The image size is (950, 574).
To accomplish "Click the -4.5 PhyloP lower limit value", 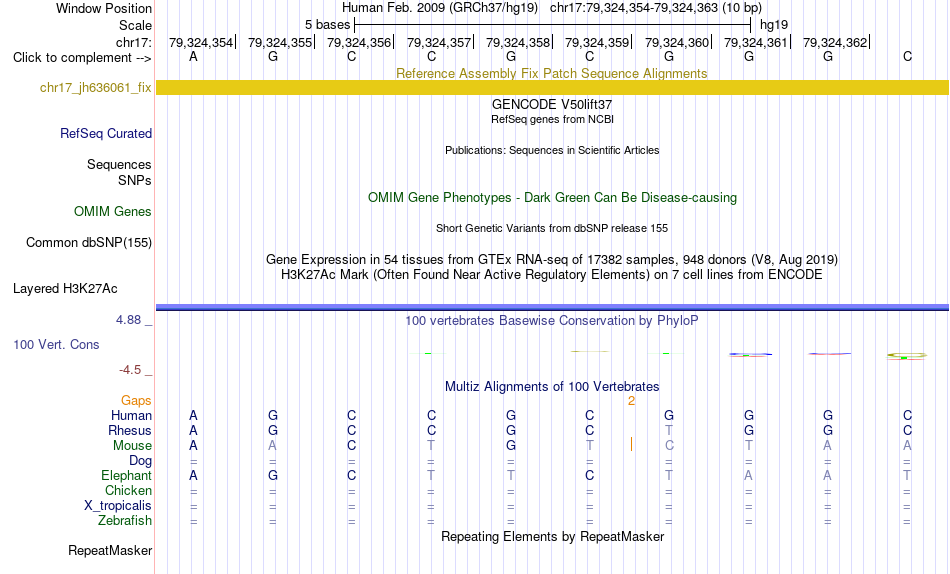I will pos(130,370).
